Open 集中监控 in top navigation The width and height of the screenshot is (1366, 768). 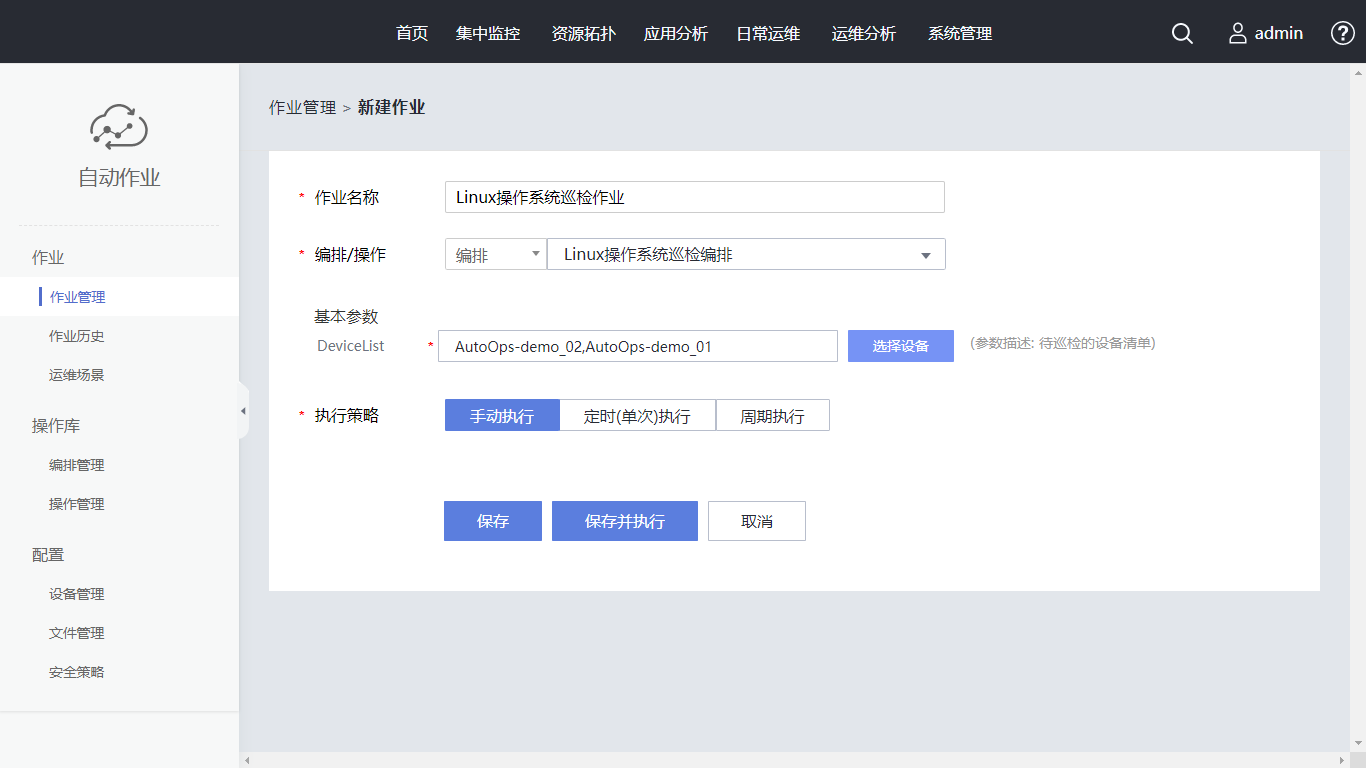click(488, 33)
